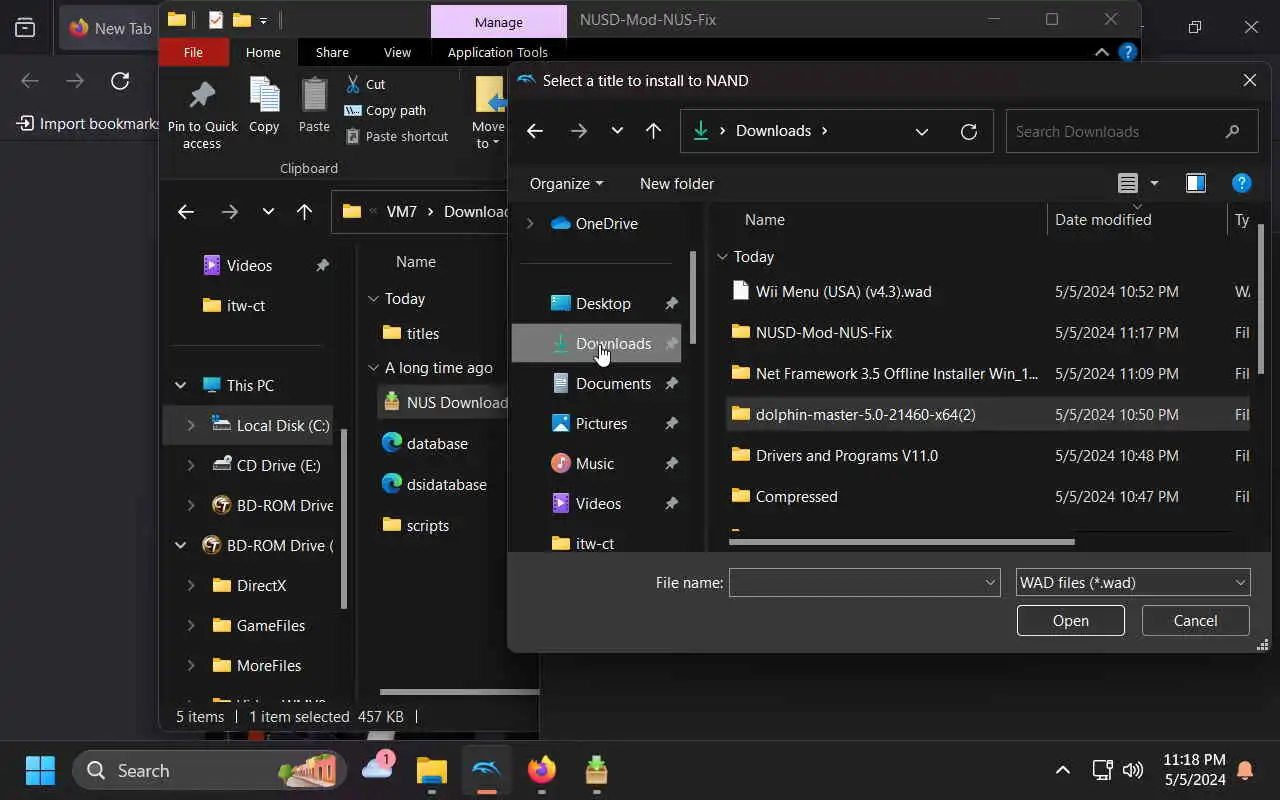Image resolution: width=1280 pixels, height=800 pixels.
Task: Select the NUSD-Mod-NUS-Fix folder in dialog
Action: tap(823, 332)
